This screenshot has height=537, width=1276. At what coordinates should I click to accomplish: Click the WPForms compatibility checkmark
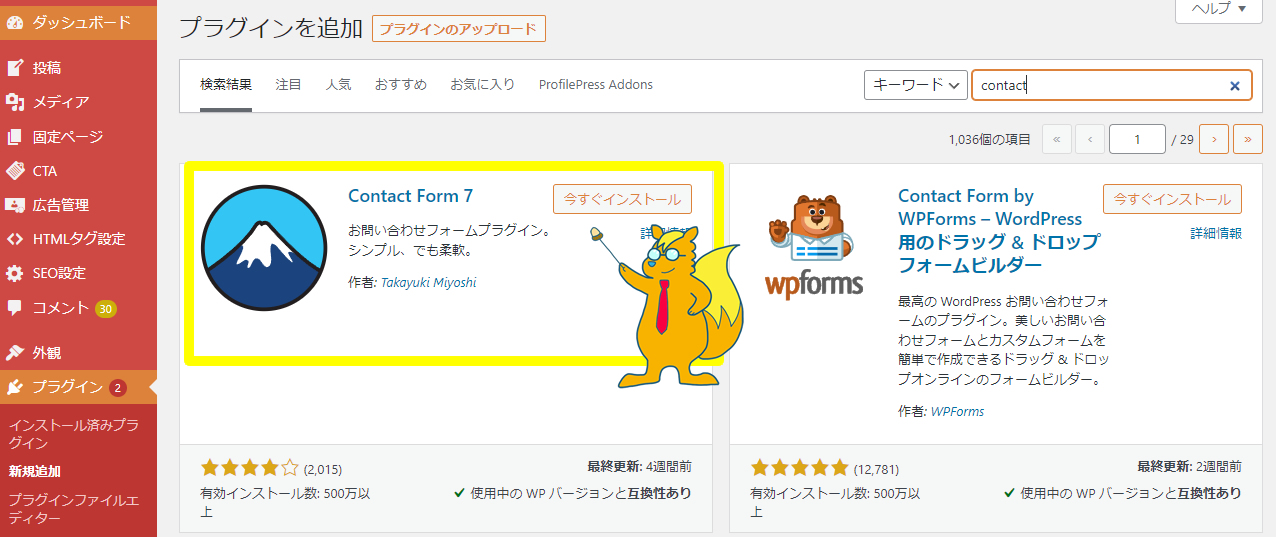(1009, 493)
